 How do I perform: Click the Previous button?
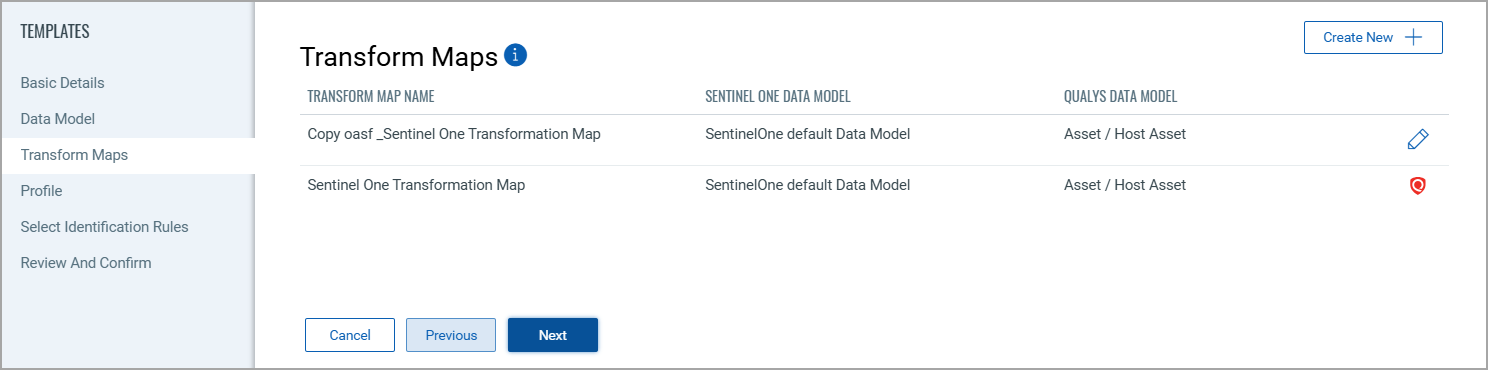(451, 335)
